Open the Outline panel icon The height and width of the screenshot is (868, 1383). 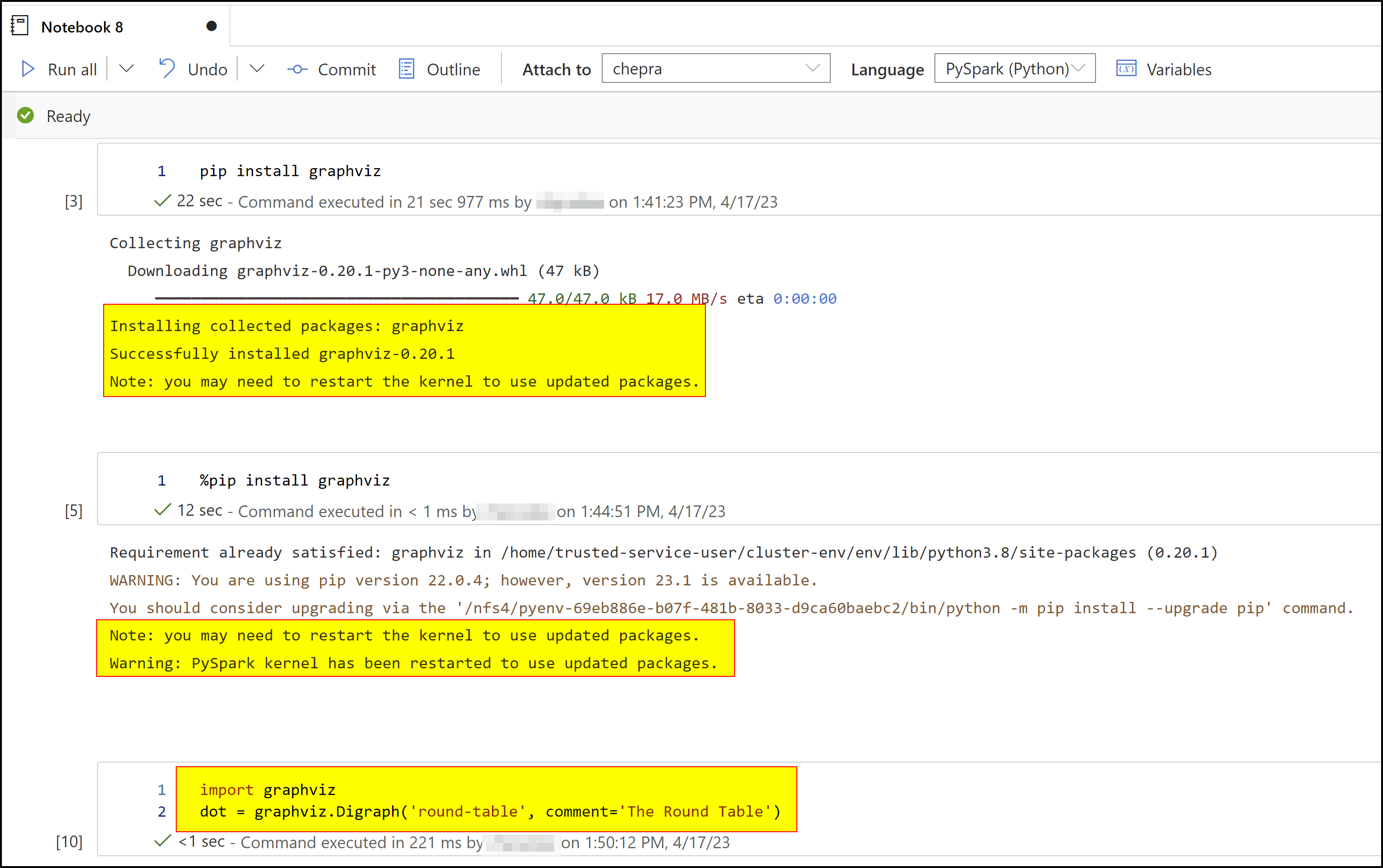[x=407, y=69]
